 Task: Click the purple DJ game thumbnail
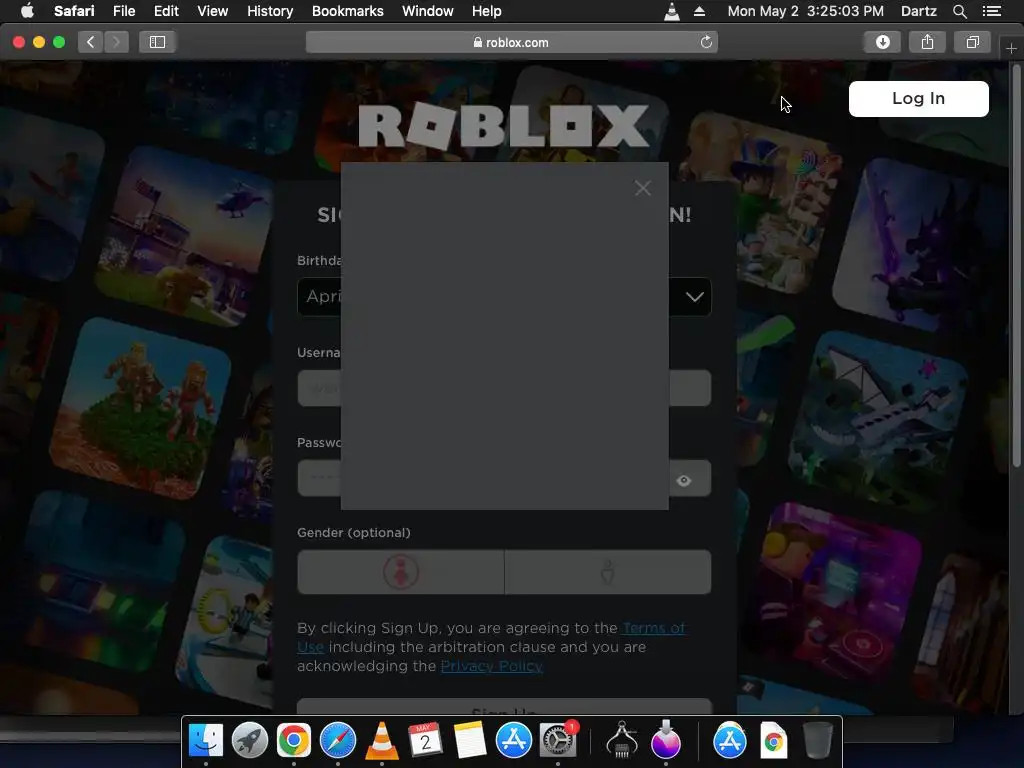pyautogui.click(x=835, y=594)
